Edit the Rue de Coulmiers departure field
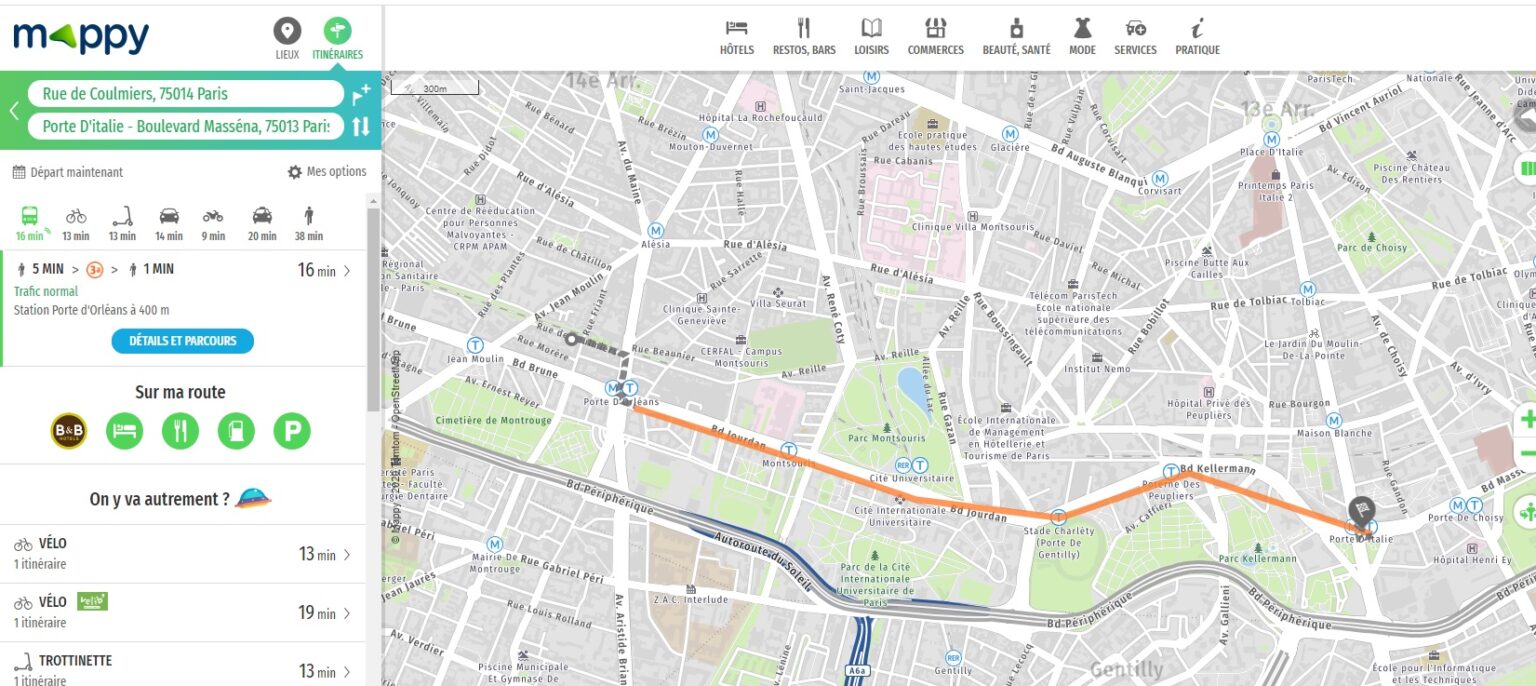Screen dimensions: 1536x686 pos(186,94)
